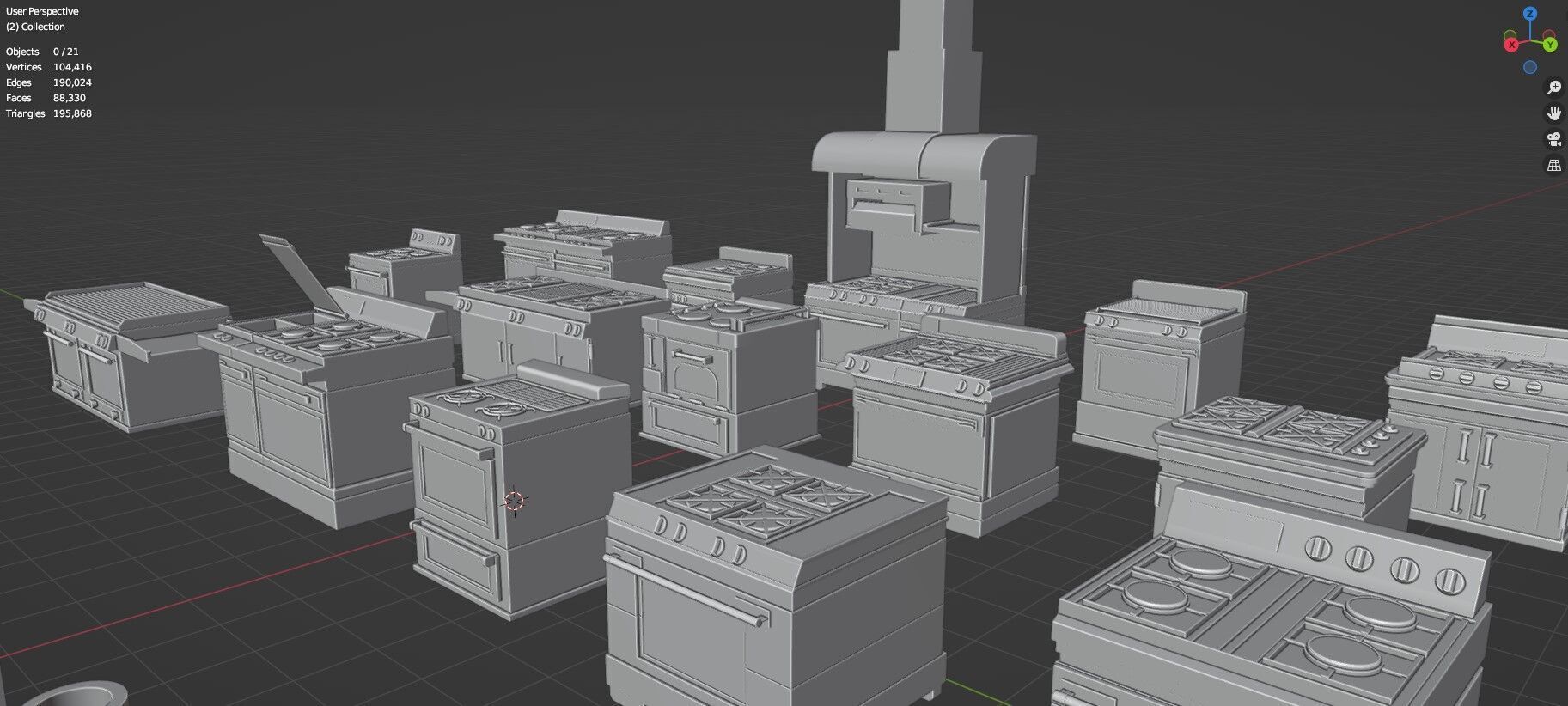1568x706 pixels.
Task: Click the "Objects 0 / 21" statistic
Action: pyautogui.click(x=42, y=52)
